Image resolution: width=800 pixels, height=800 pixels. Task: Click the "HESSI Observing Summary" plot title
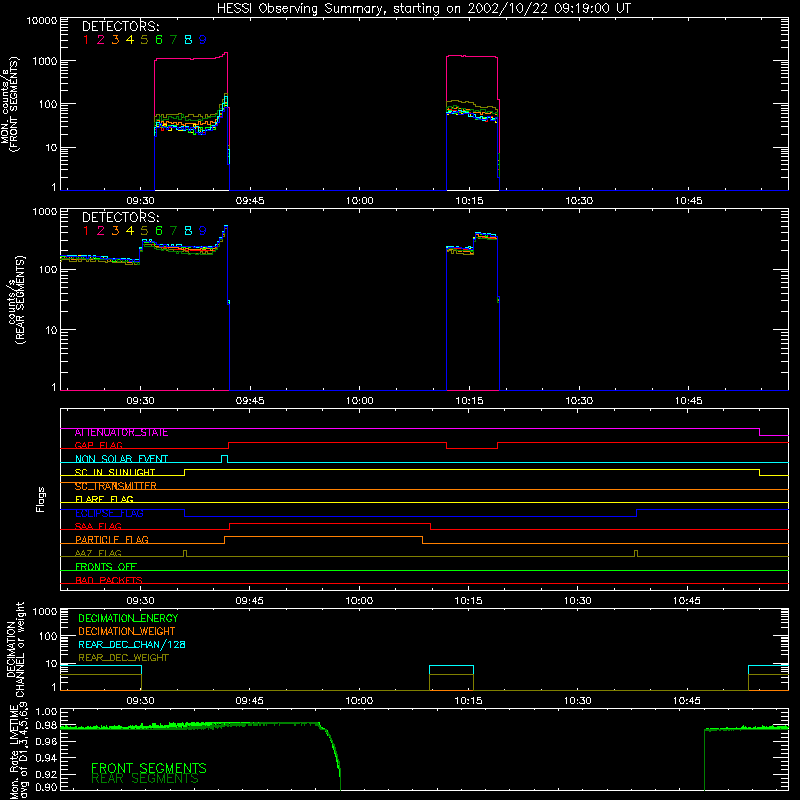423,9
